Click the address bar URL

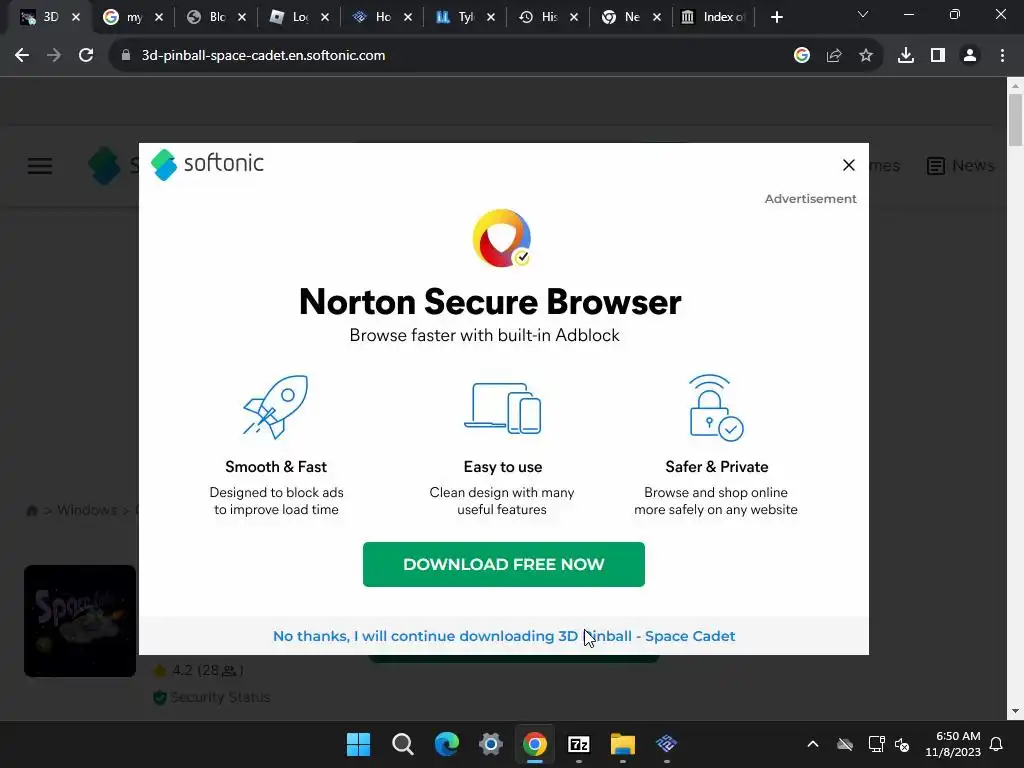[x=263, y=56]
